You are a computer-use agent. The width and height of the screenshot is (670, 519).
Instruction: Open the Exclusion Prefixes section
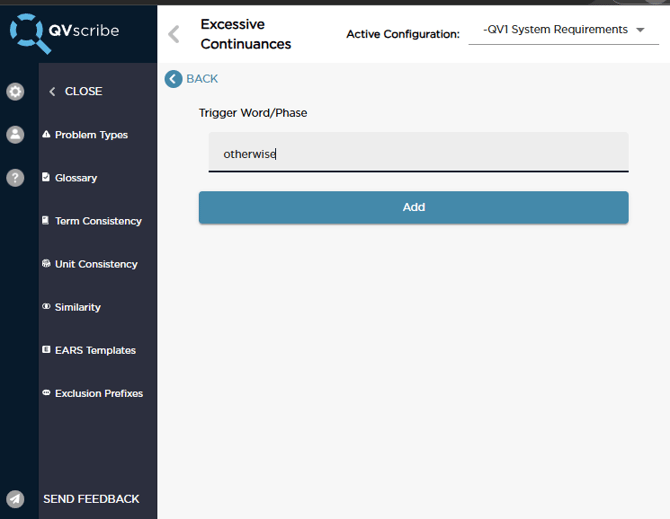point(99,393)
